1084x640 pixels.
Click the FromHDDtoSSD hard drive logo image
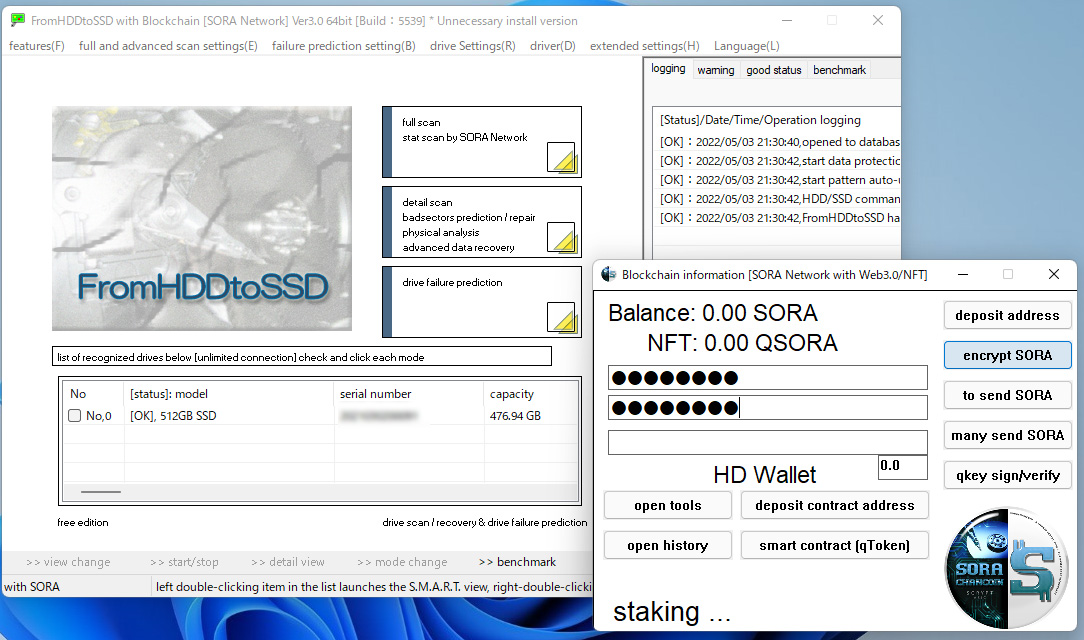202,219
